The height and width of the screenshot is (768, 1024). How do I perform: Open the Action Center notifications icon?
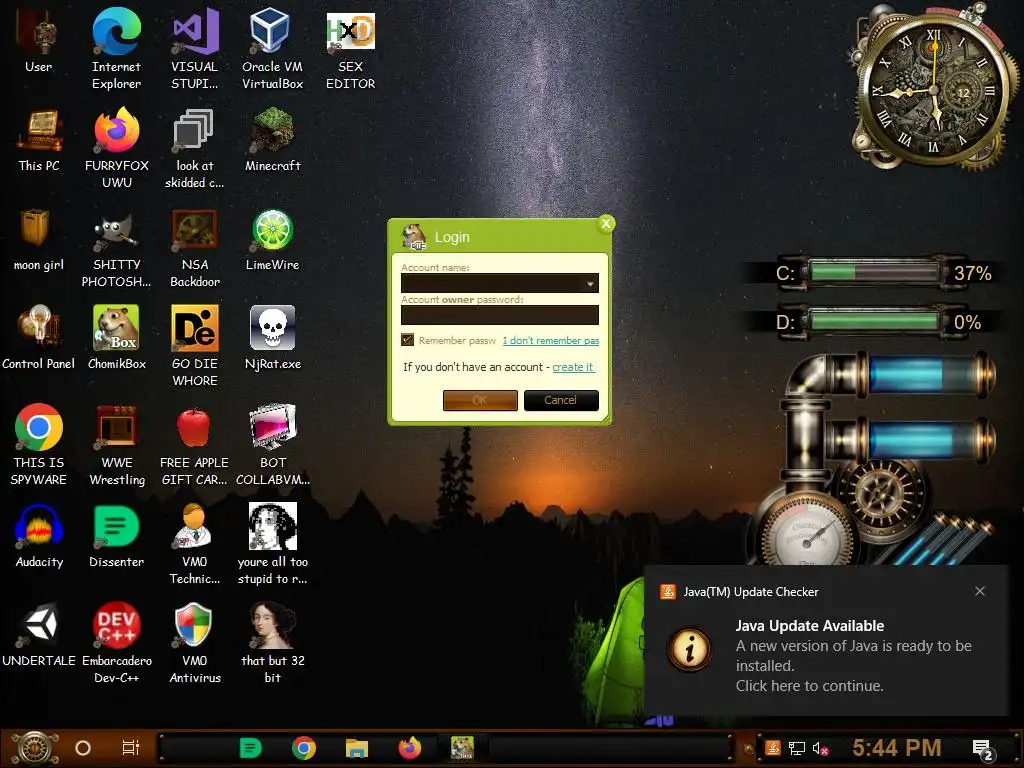pyautogui.click(x=983, y=749)
